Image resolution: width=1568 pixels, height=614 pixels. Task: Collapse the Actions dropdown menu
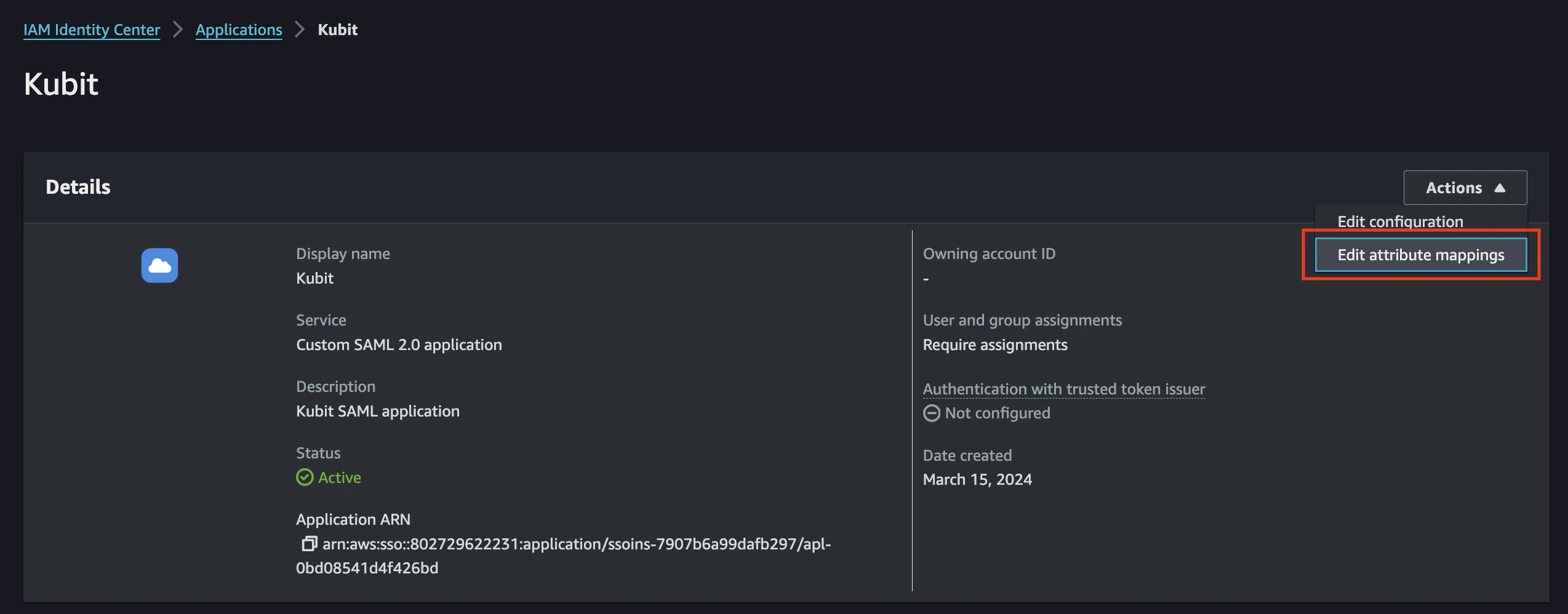coord(1465,188)
